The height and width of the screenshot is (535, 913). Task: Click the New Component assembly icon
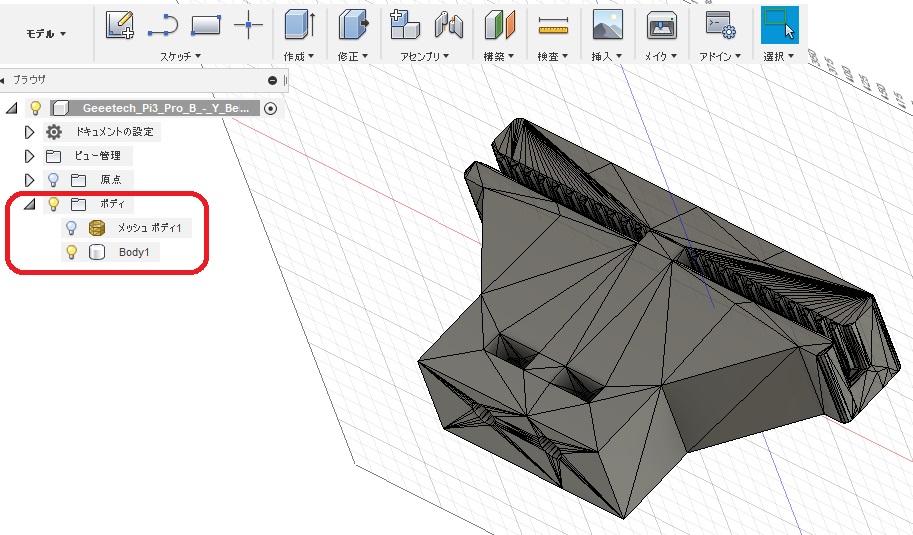tap(405, 25)
